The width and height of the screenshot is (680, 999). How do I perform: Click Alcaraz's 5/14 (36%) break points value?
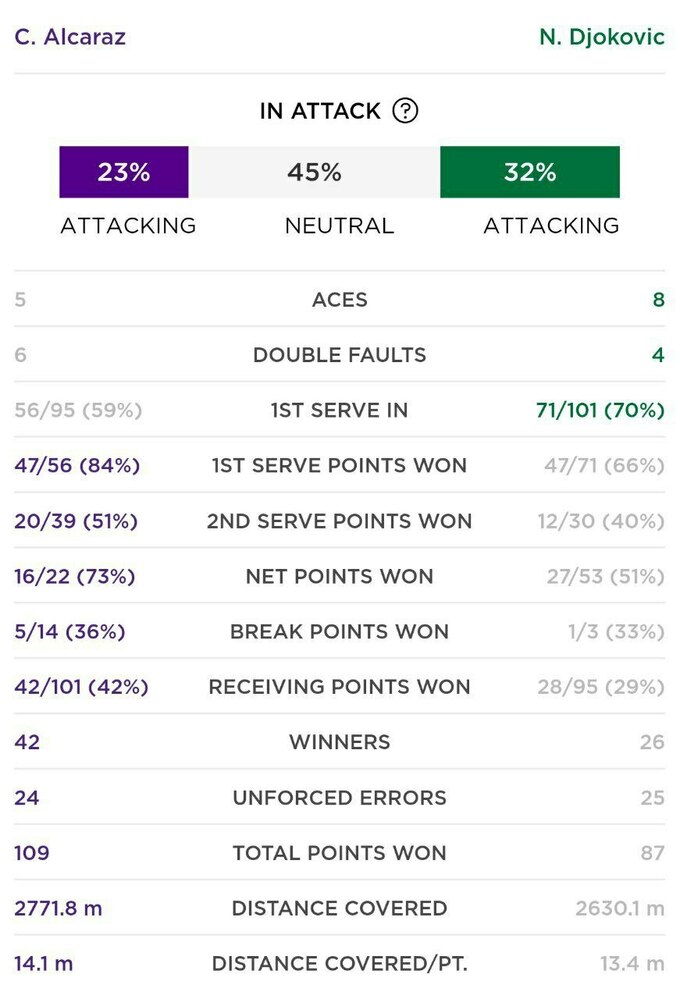point(70,632)
